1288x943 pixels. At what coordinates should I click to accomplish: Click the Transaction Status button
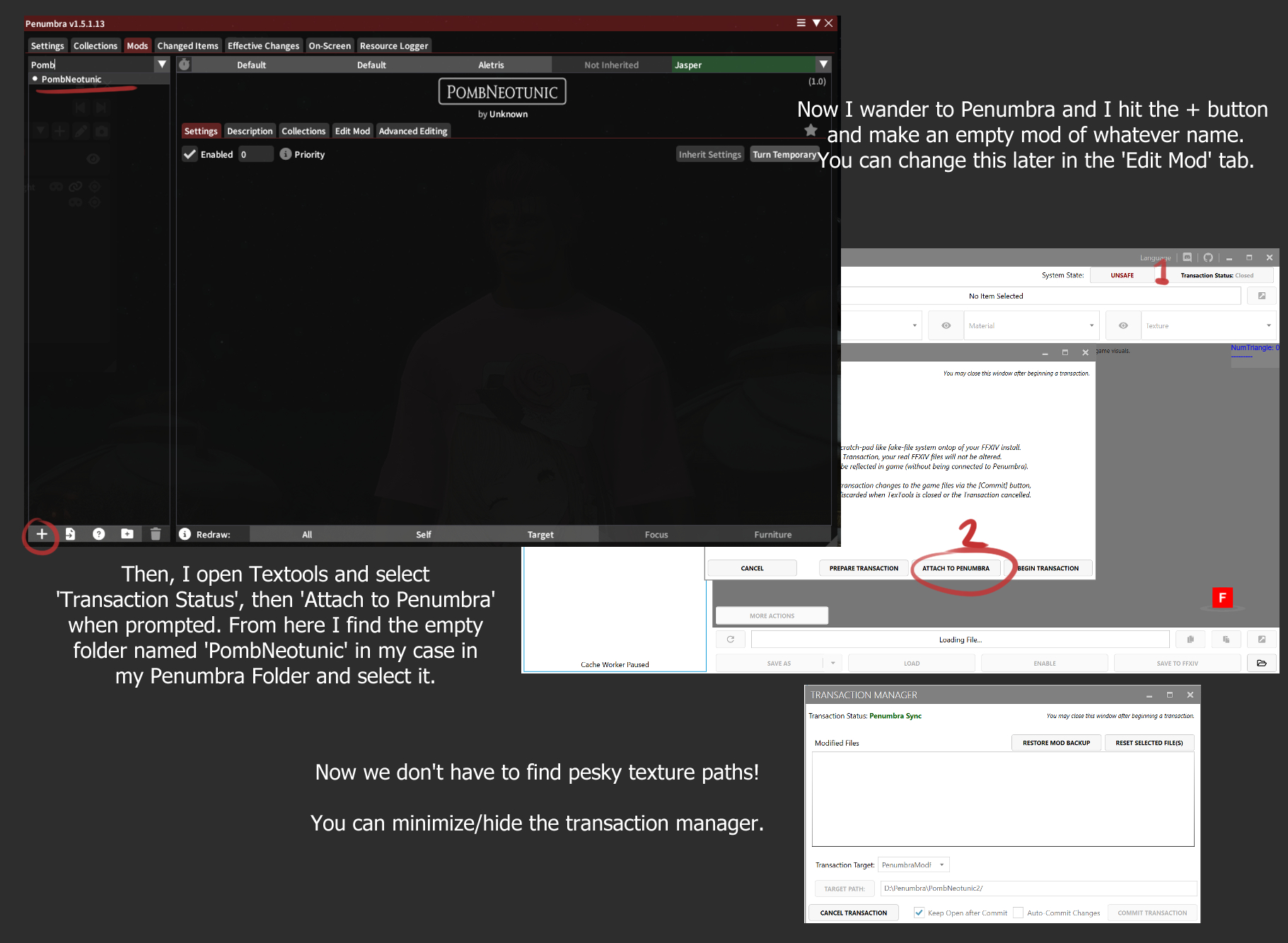(x=1217, y=275)
